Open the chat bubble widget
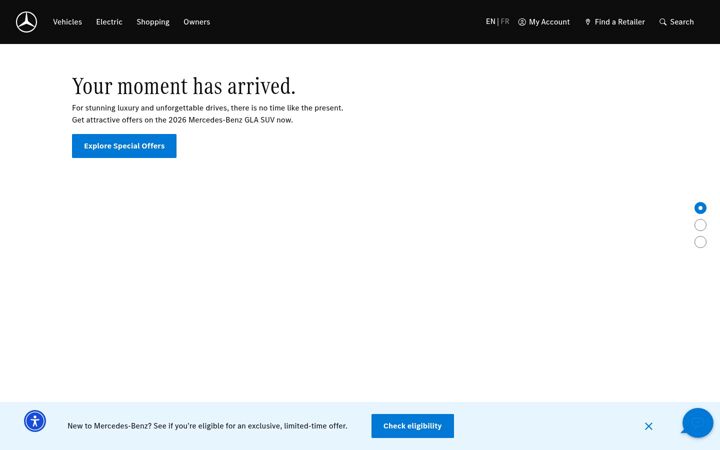Viewport: 720px width, 450px height. 698,423
